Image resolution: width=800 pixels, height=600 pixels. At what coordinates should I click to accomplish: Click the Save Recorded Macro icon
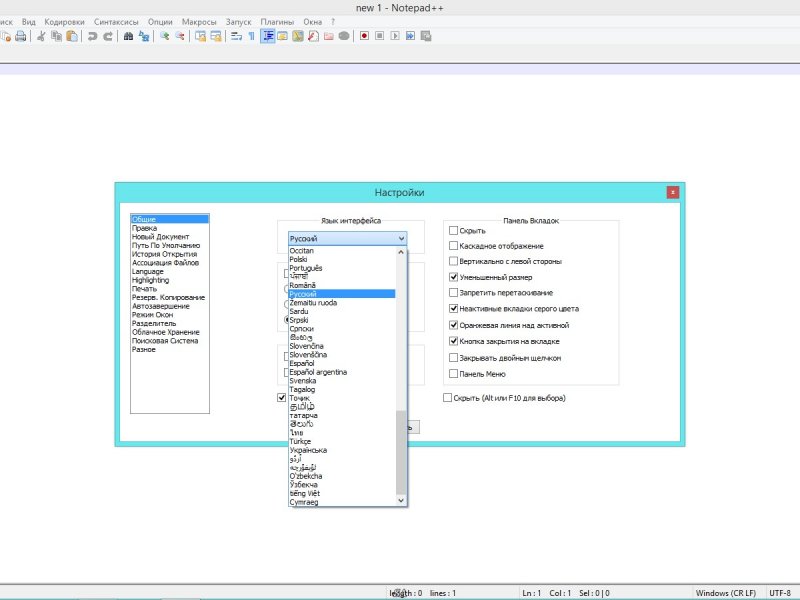tap(426, 36)
